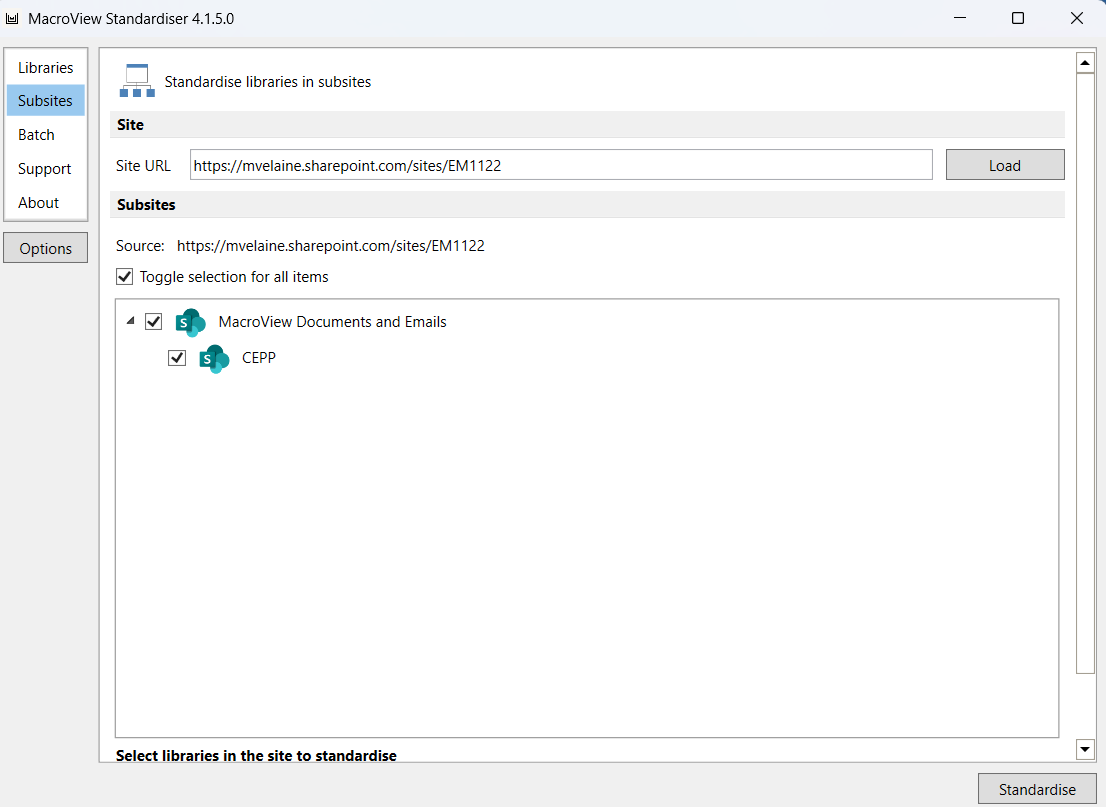Viewport: 1106px width, 807px height.
Task: Click the vertical scrollbar thumb
Action: (x=1086, y=373)
